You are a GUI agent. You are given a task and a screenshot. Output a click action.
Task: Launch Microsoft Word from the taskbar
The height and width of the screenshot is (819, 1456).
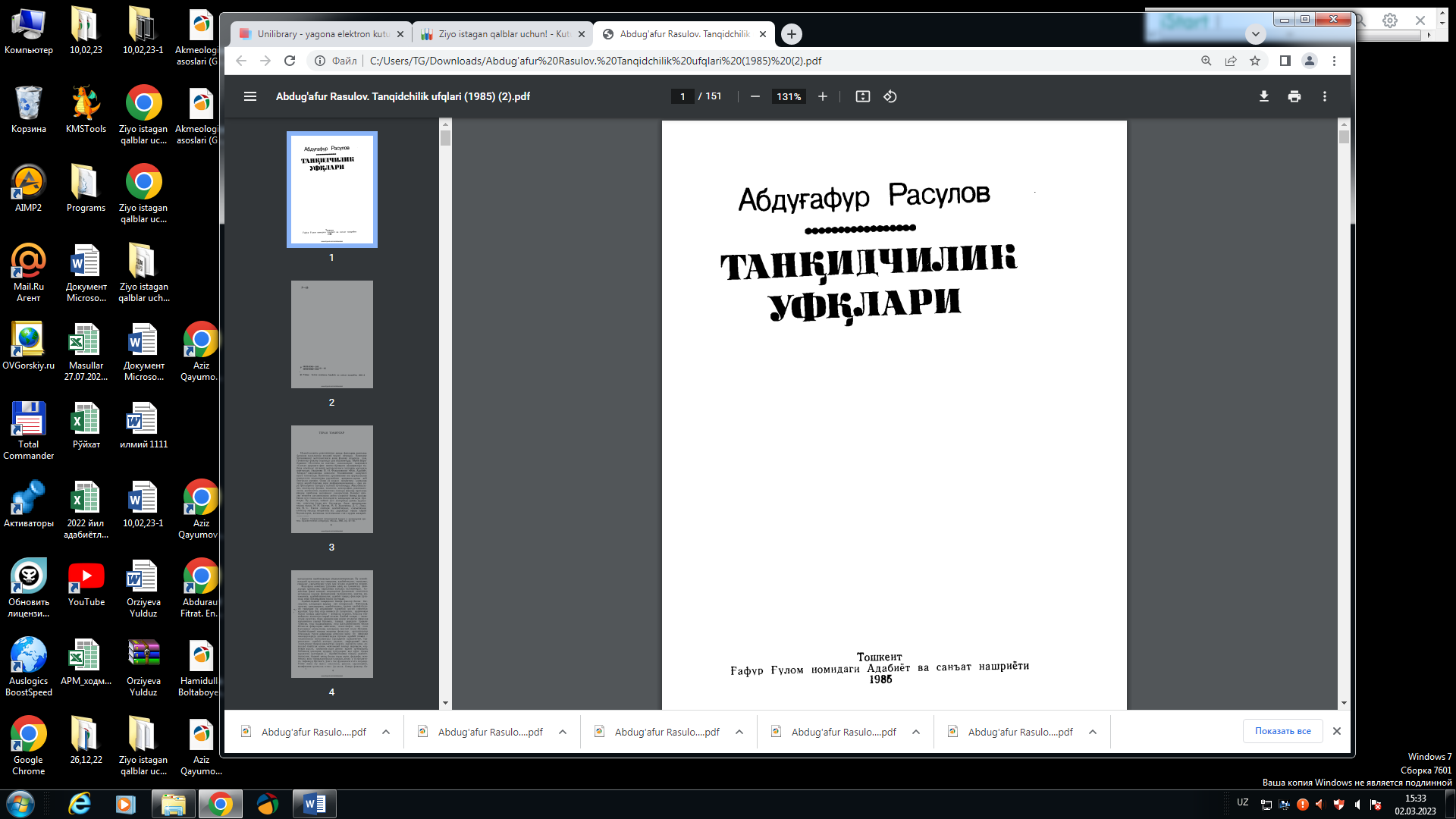click(x=313, y=803)
